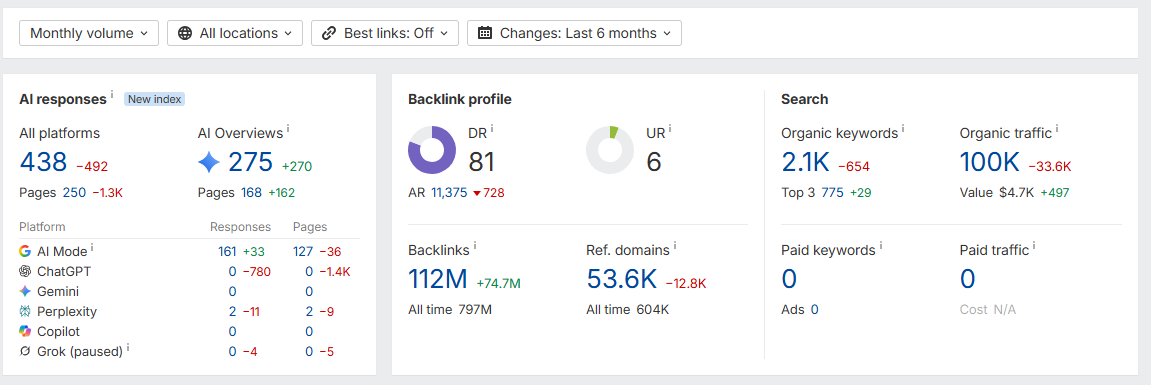Open Organic traffic value 100K
1151x385 pixels.
tap(990, 162)
